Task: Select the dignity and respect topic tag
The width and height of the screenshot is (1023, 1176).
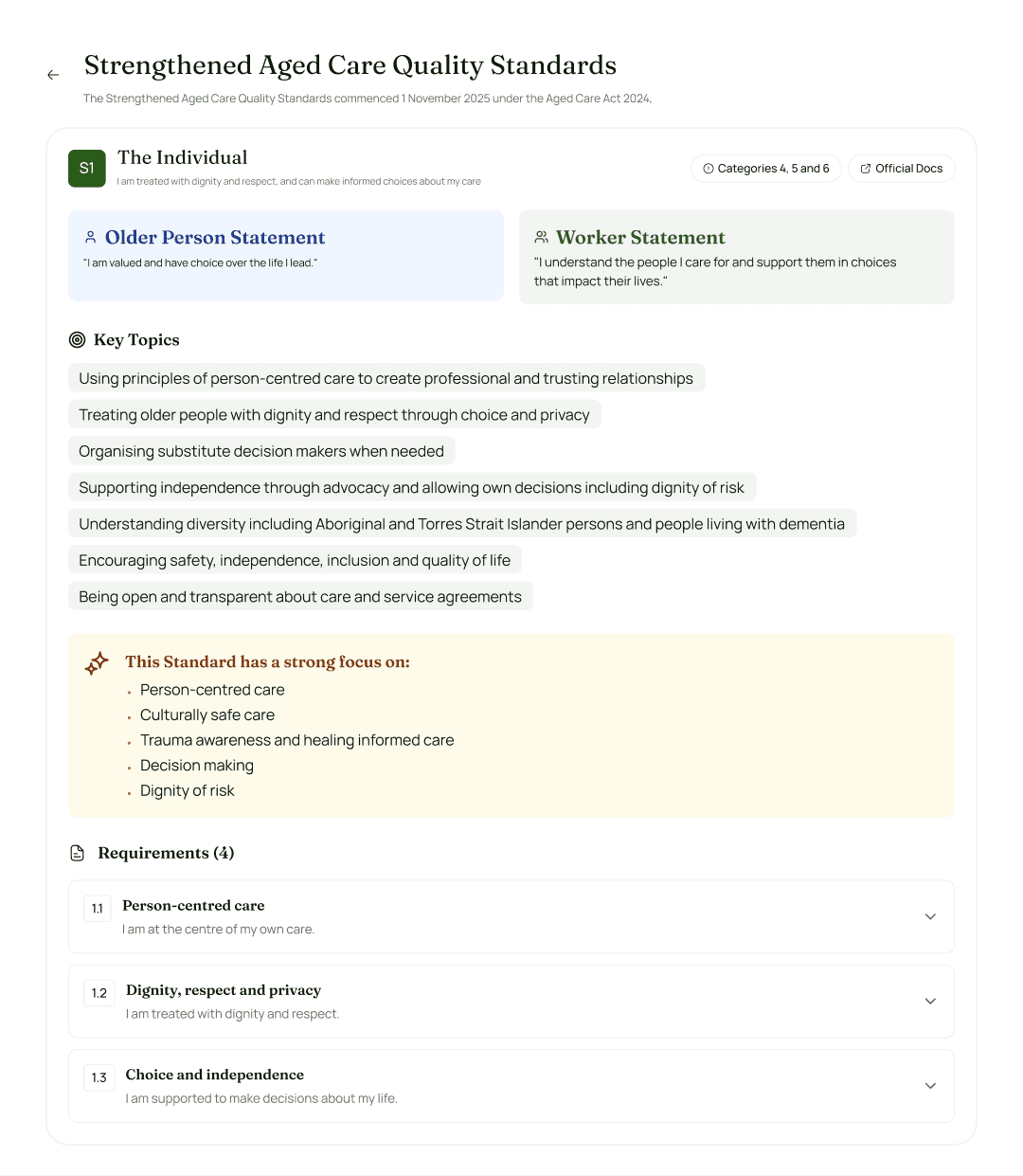Action: tap(333, 414)
